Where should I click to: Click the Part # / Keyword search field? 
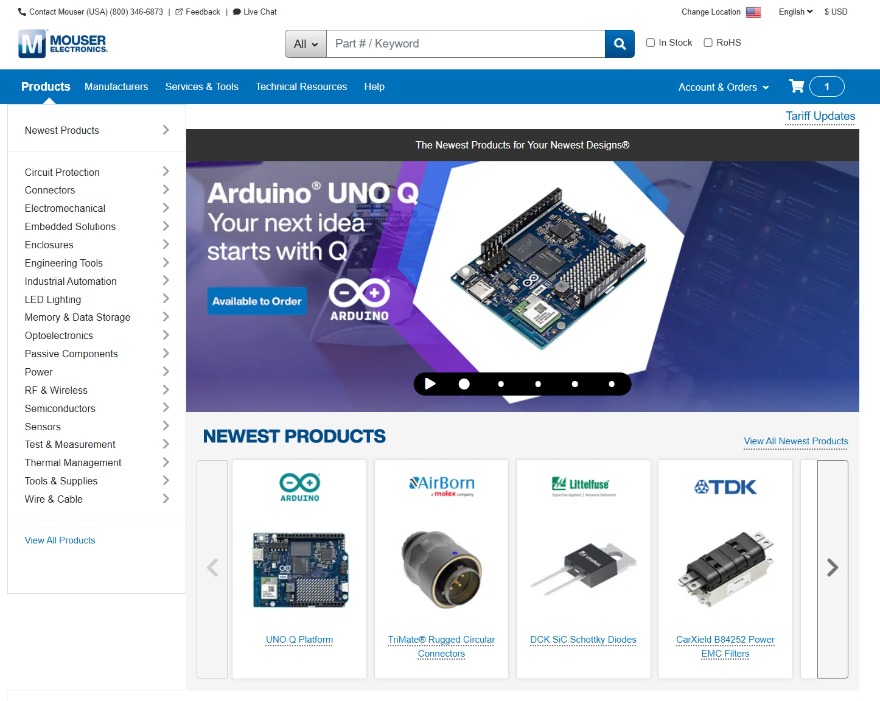point(465,44)
